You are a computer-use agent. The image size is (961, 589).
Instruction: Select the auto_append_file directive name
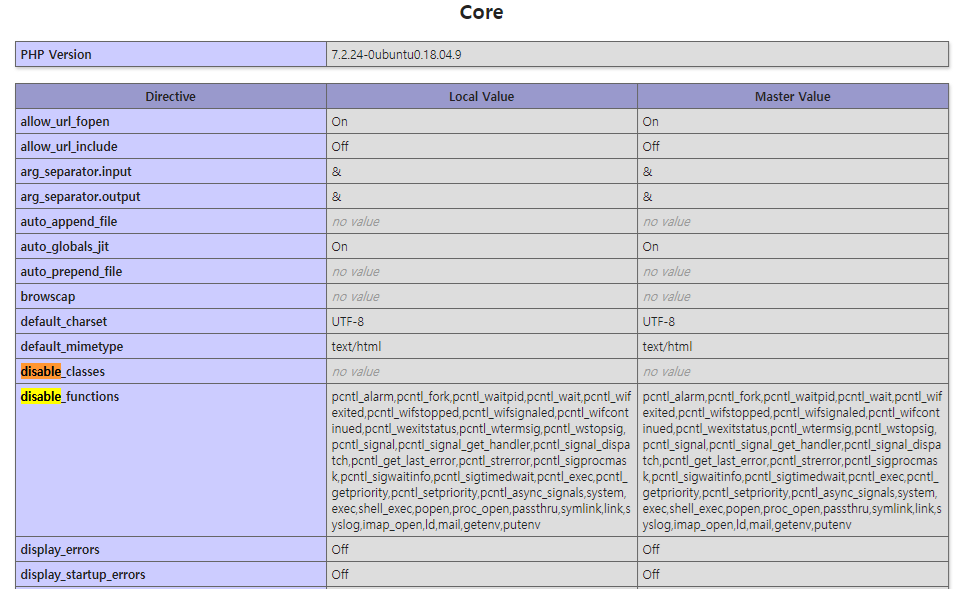click(x=69, y=221)
